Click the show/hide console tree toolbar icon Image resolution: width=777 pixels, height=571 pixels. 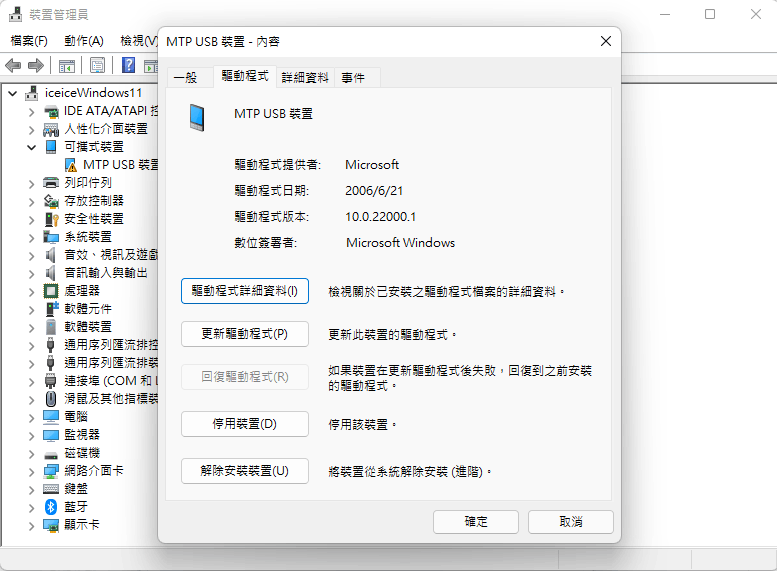67,65
